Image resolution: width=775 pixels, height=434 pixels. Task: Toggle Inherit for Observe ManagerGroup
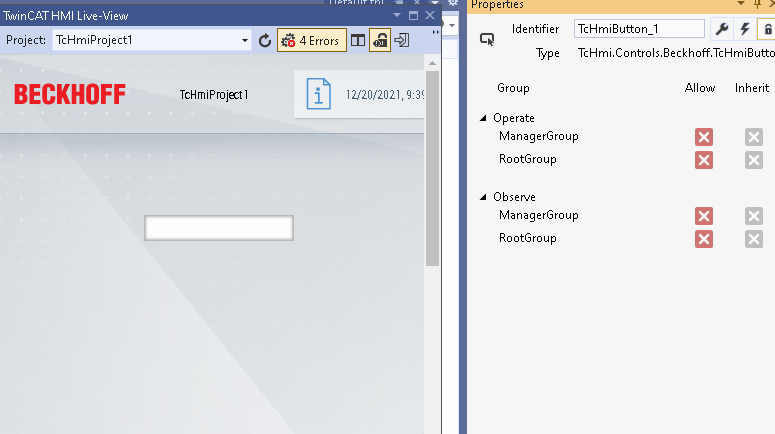[x=754, y=216]
